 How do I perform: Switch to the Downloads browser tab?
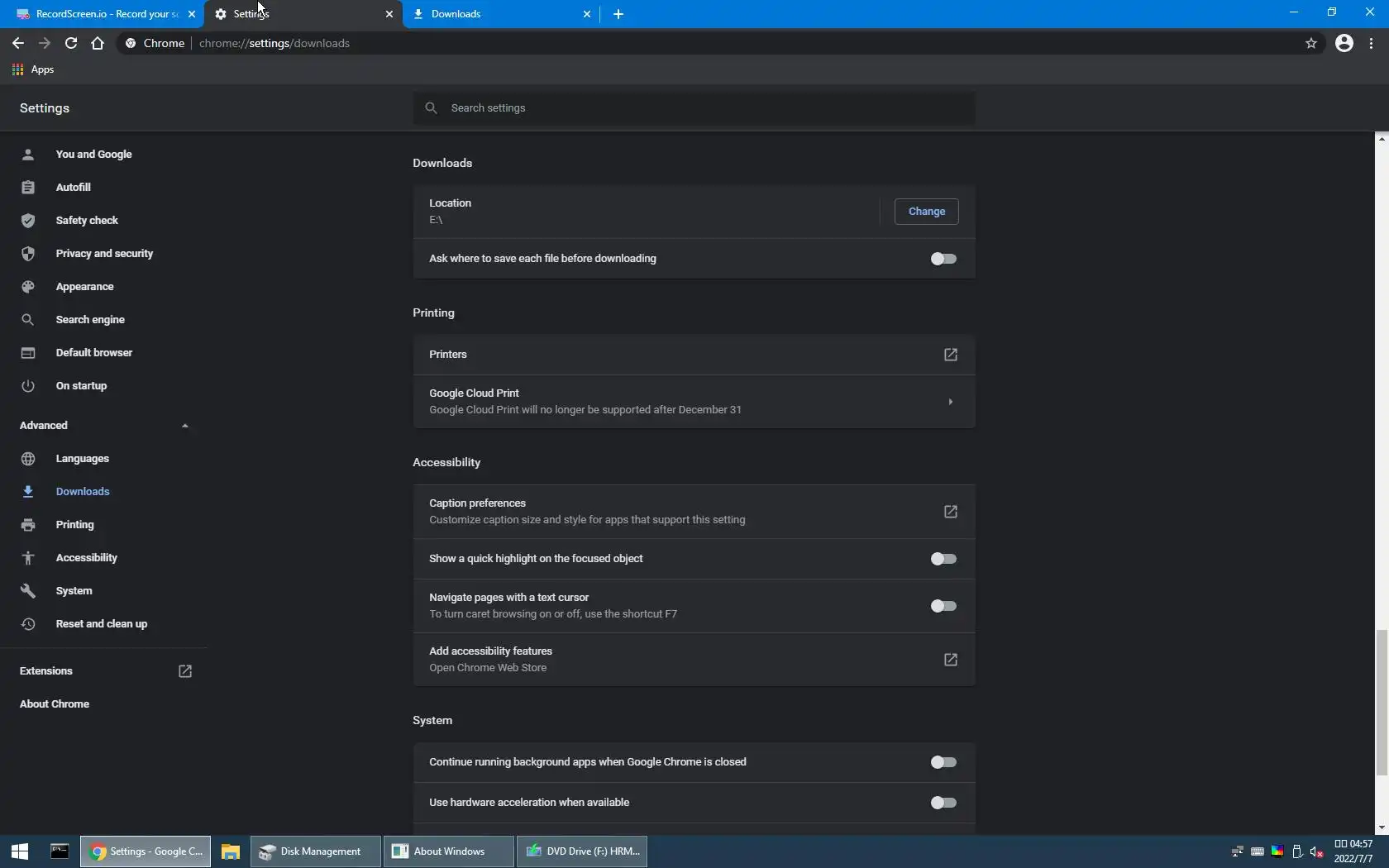pos(500,14)
